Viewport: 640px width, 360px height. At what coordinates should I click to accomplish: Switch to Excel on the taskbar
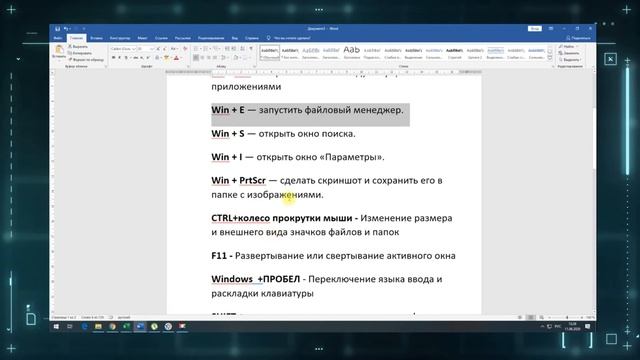click(127, 327)
